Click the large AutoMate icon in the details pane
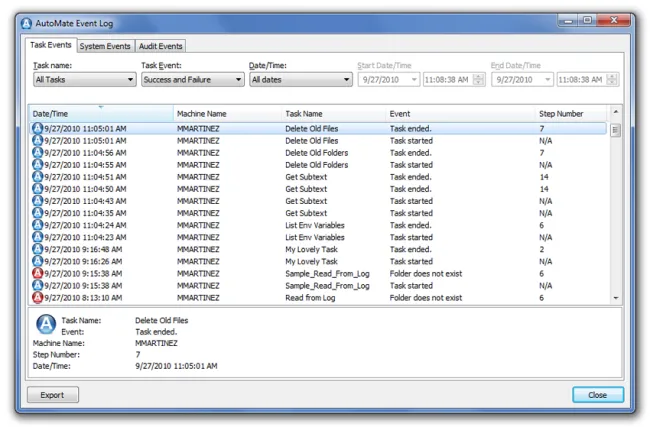Viewport: 650px width, 427px height. coord(46,324)
